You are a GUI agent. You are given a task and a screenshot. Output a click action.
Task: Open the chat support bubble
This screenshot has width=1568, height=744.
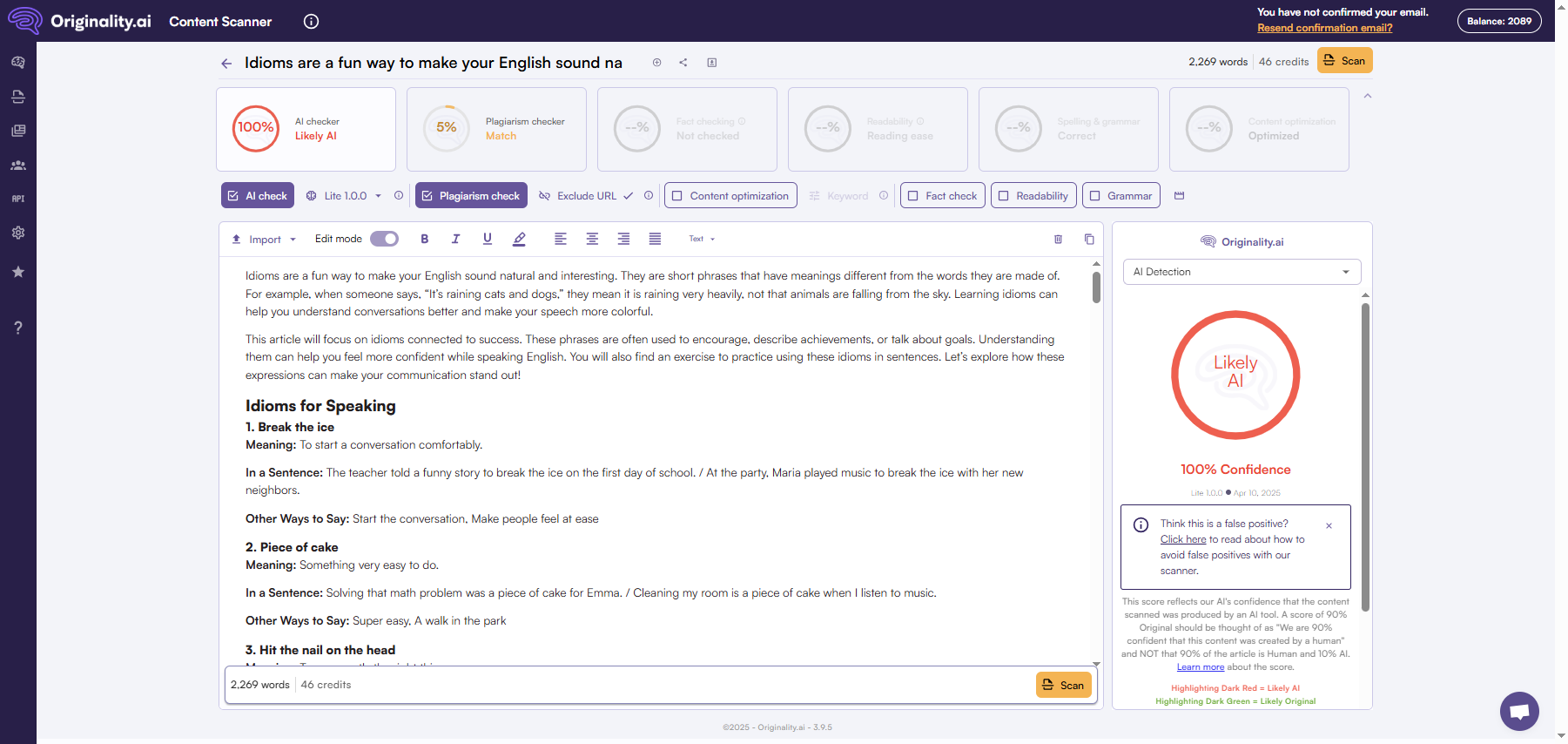point(1519,711)
